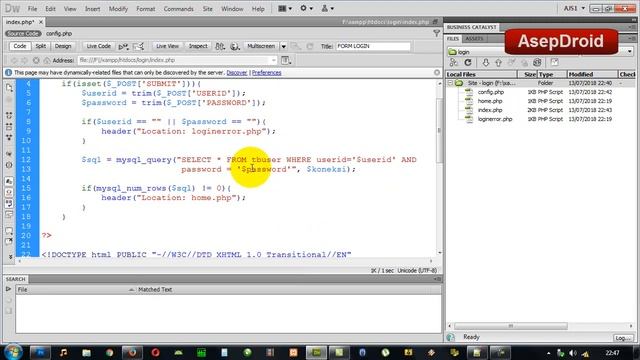Click the W3C validation icon
640x360 pixels.
pyautogui.click(x=138, y=47)
